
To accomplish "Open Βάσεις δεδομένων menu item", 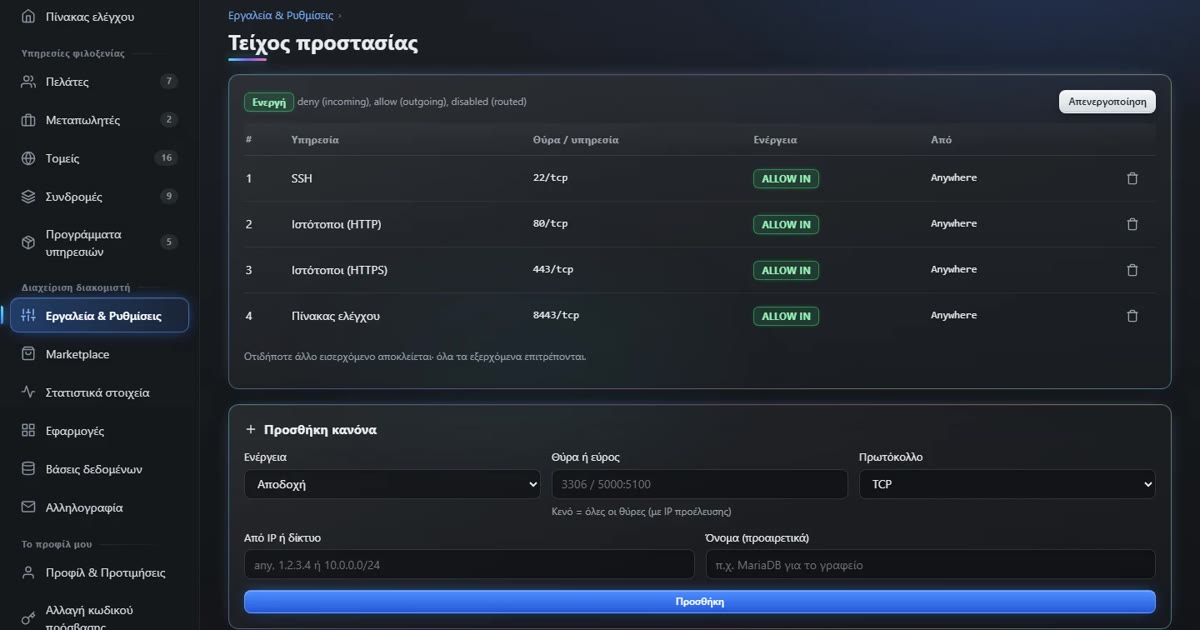I will click(x=99, y=469).
